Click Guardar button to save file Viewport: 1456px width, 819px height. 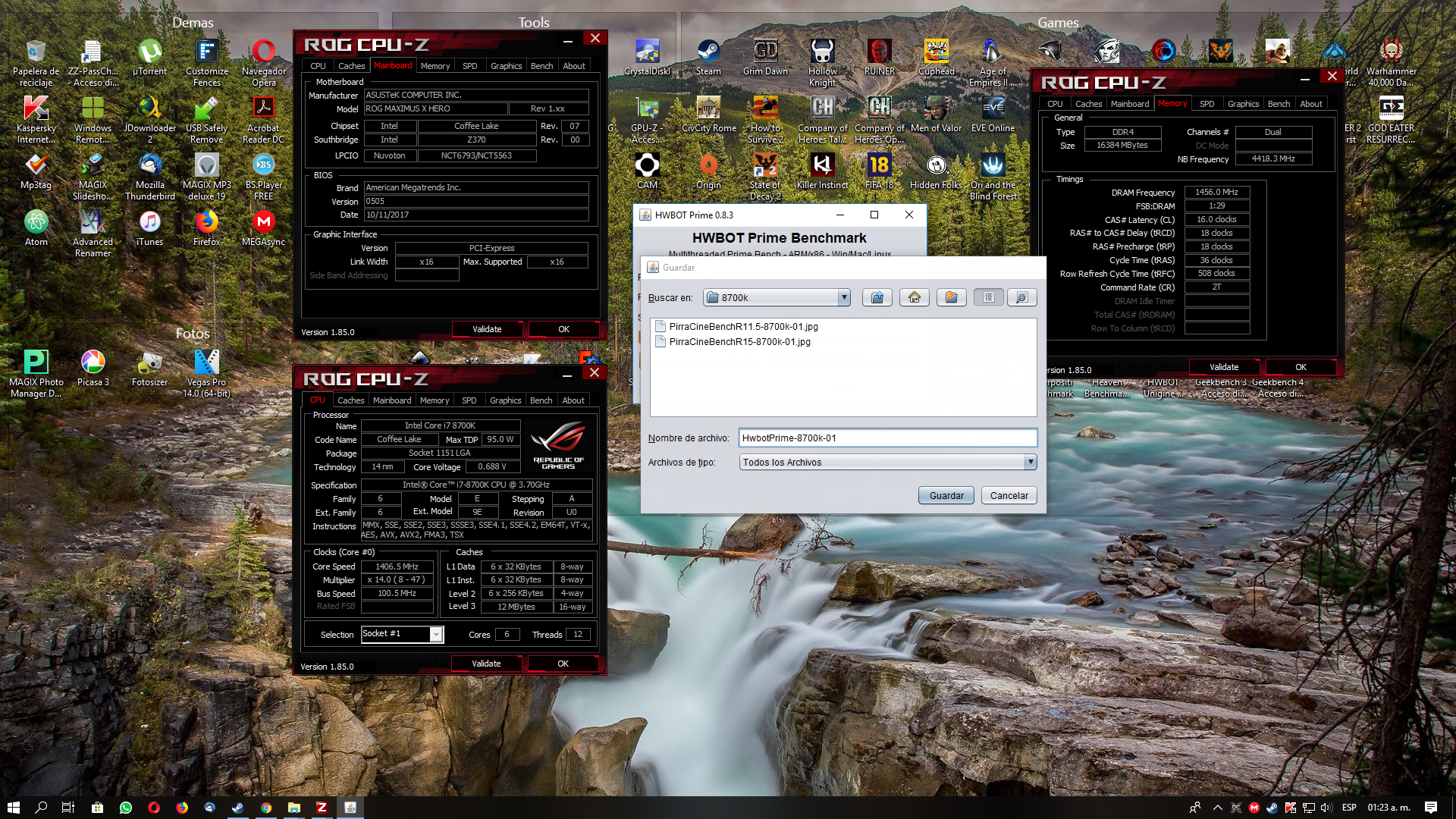tap(946, 495)
